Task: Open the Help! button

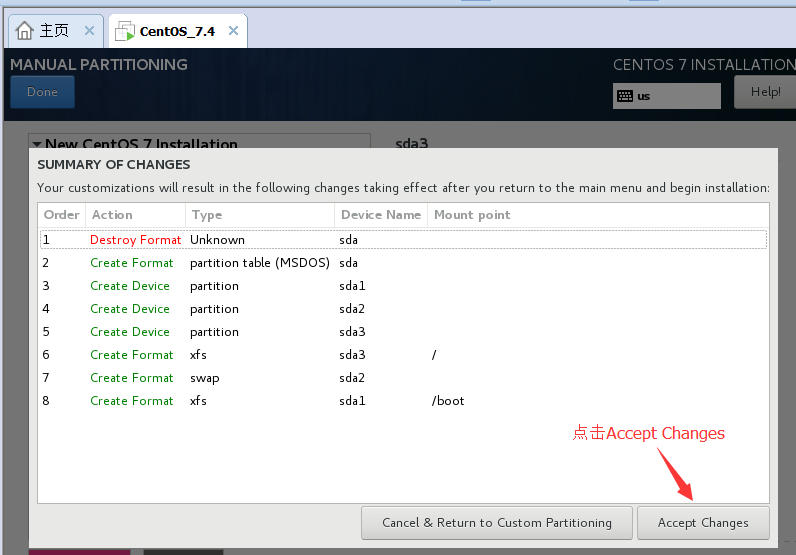Action: 765,92
